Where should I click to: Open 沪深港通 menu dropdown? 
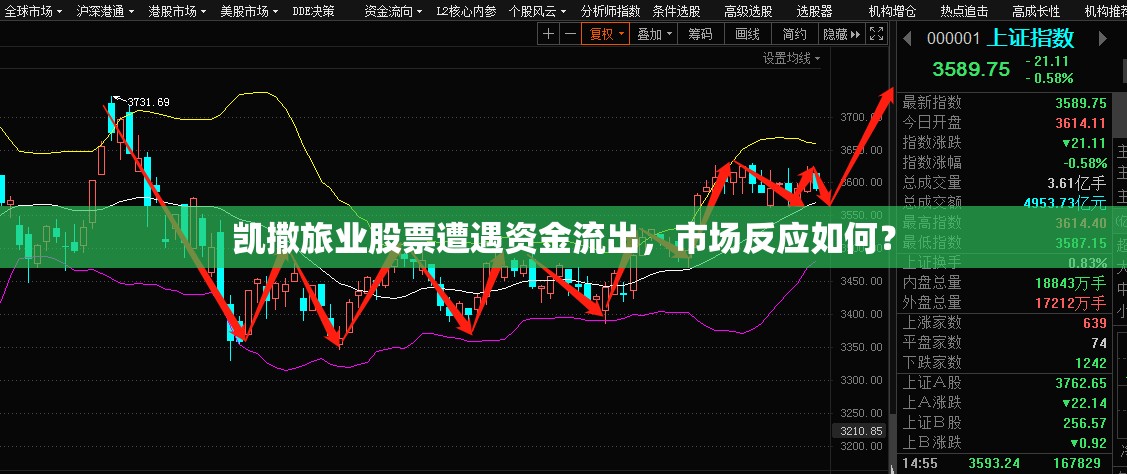click(x=104, y=11)
